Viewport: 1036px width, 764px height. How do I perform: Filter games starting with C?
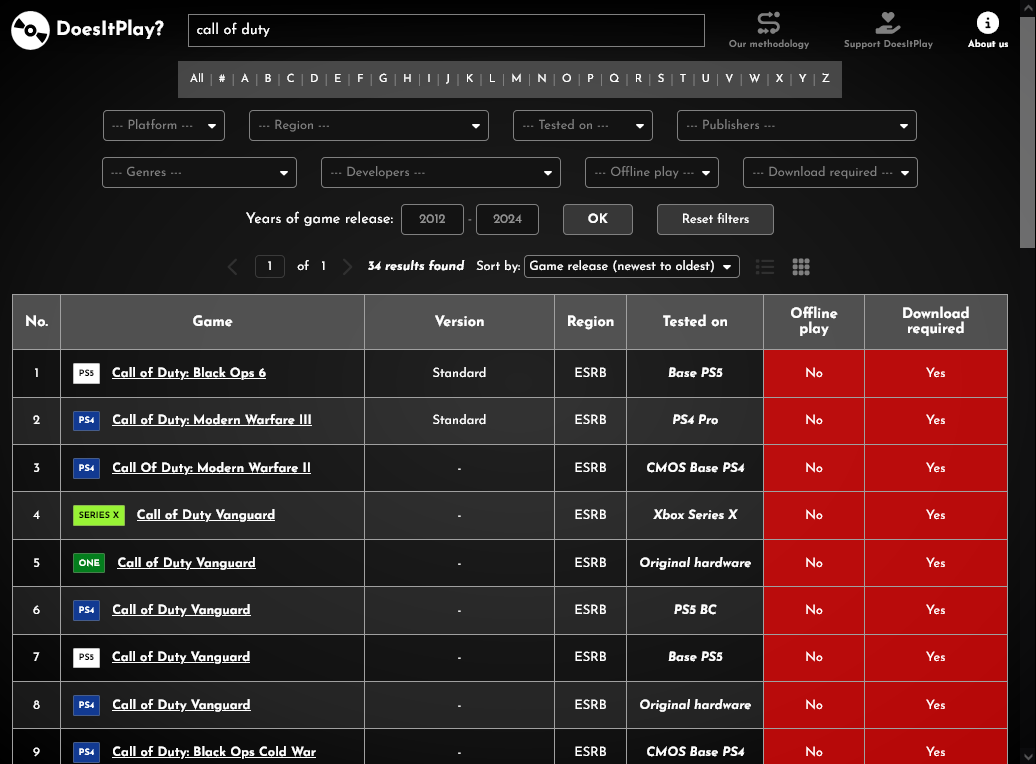point(291,79)
